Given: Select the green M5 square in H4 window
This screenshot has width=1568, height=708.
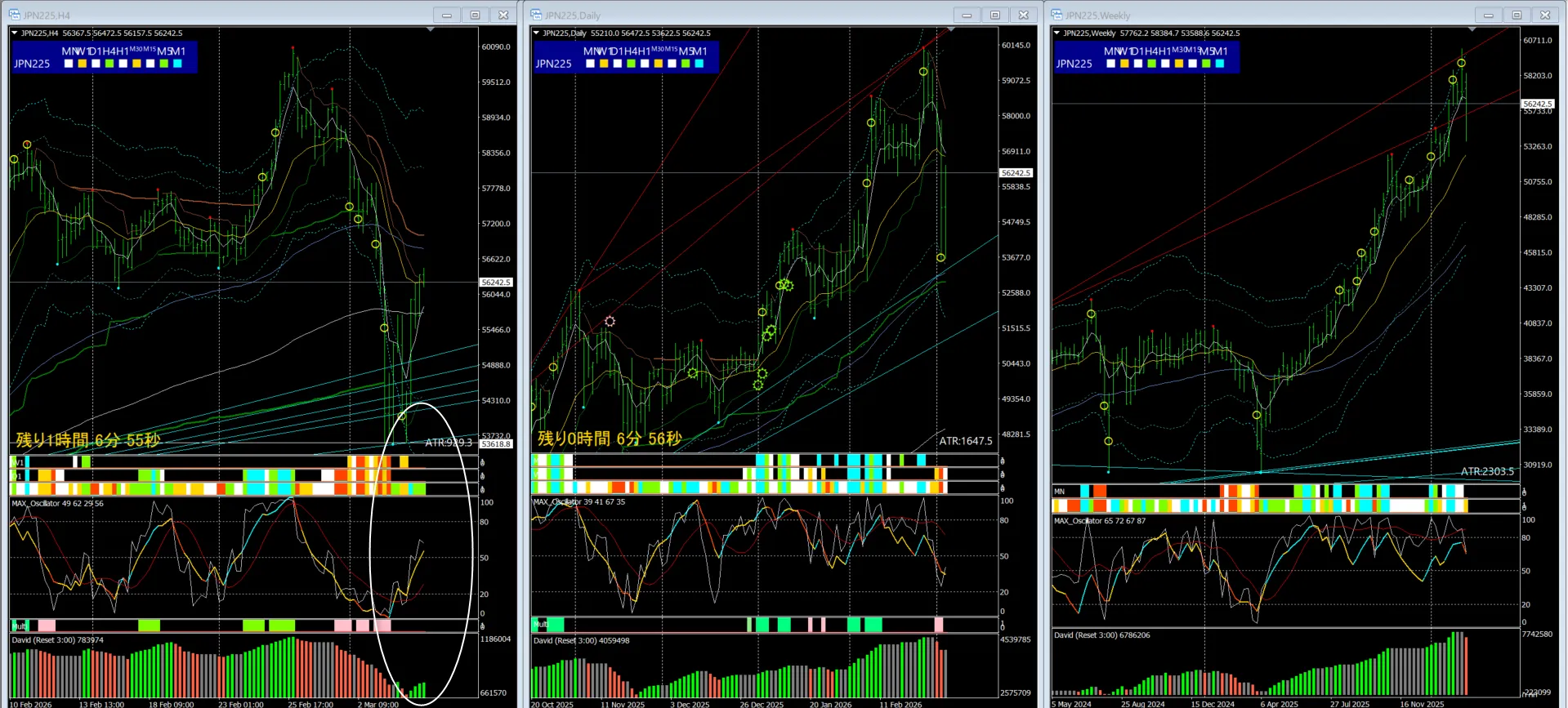Looking at the screenshot, I should (163, 64).
